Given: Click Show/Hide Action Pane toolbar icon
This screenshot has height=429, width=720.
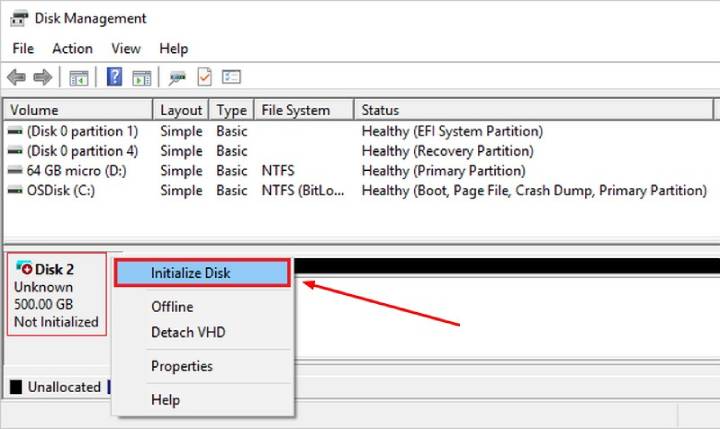Looking at the screenshot, I should click(141, 78).
